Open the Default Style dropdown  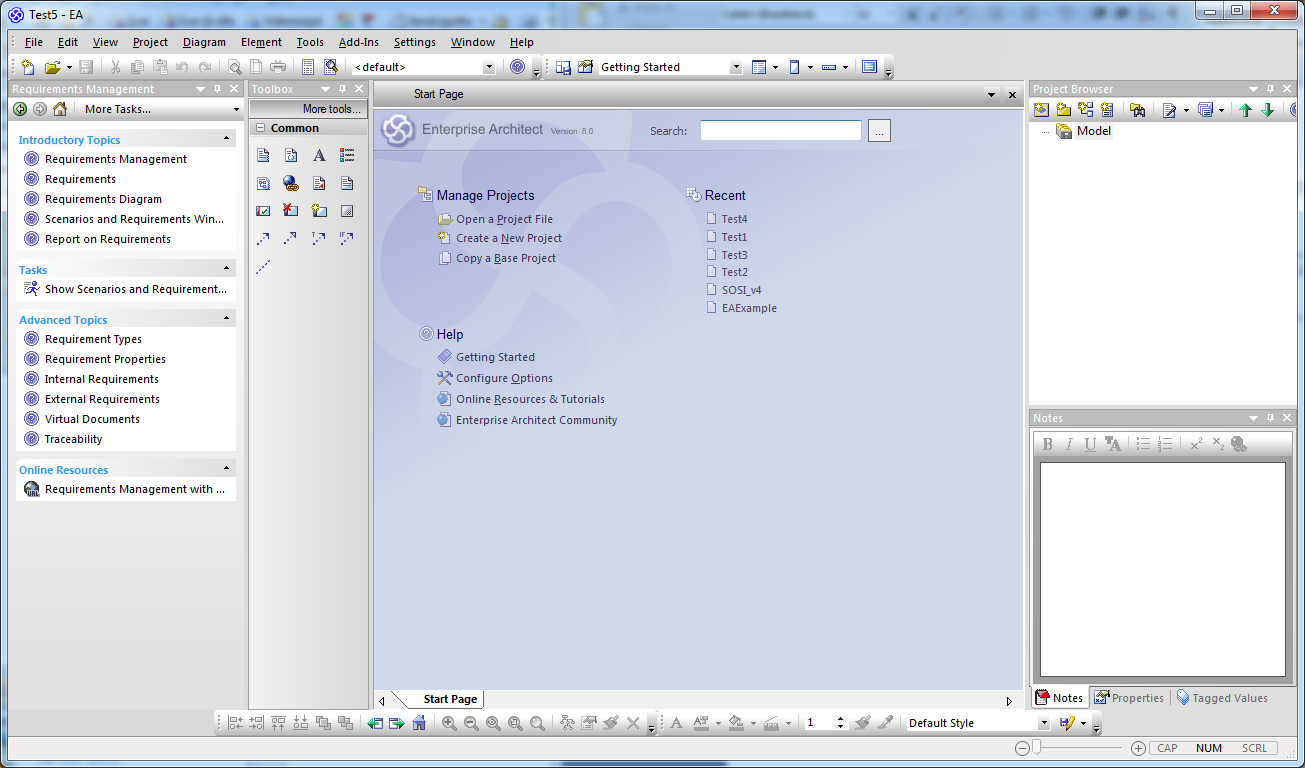[1044, 723]
